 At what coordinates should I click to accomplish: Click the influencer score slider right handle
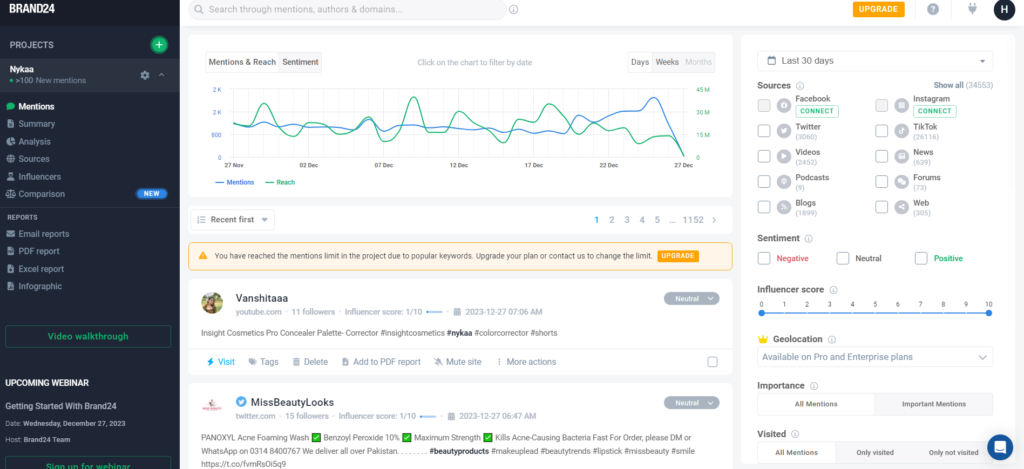tap(989, 314)
